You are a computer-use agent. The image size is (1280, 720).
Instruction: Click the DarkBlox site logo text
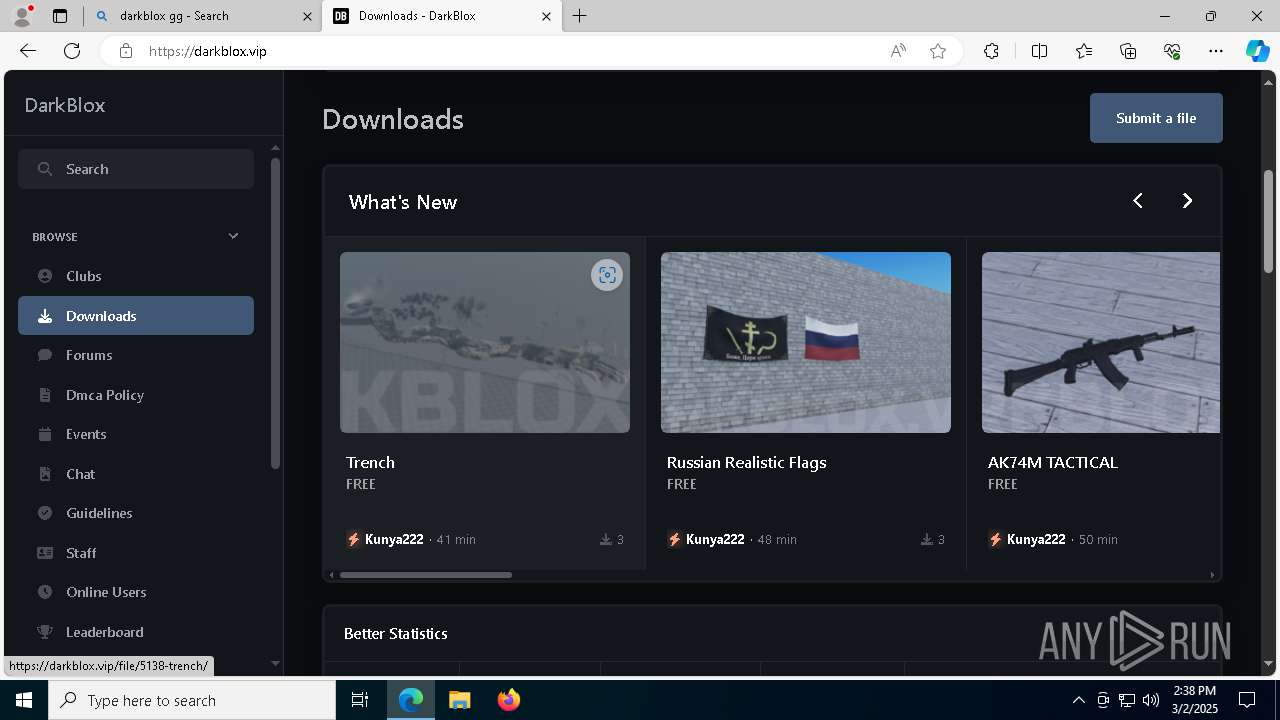65,105
